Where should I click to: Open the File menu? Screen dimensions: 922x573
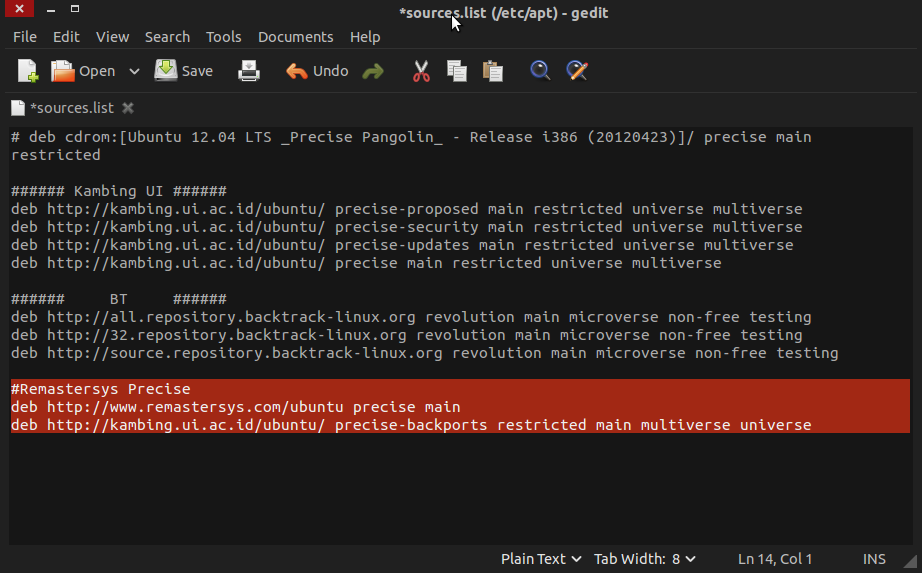click(25, 36)
